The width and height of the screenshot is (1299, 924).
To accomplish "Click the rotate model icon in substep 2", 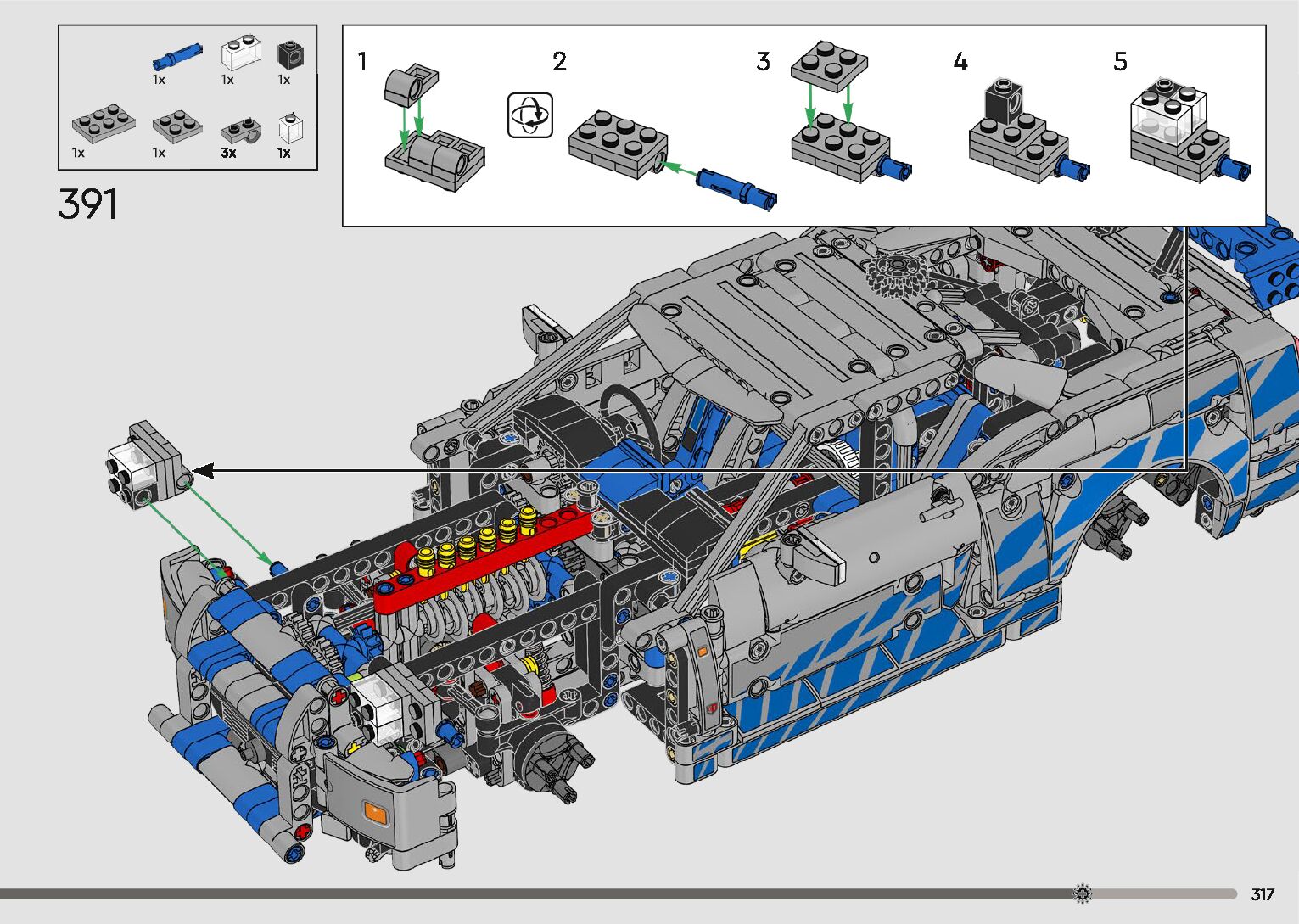I will [x=530, y=115].
